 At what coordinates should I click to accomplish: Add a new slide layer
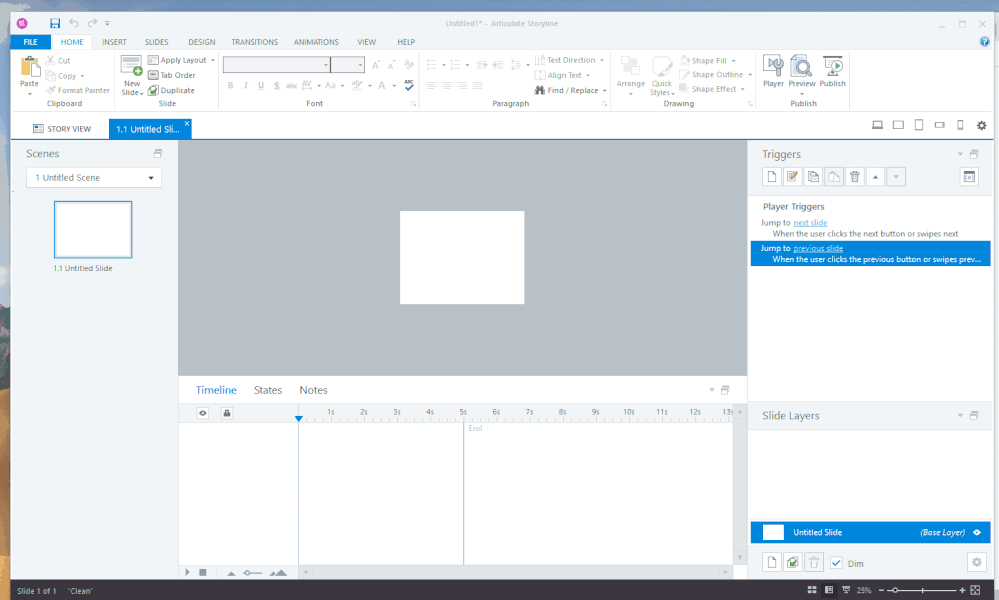[772, 563]
